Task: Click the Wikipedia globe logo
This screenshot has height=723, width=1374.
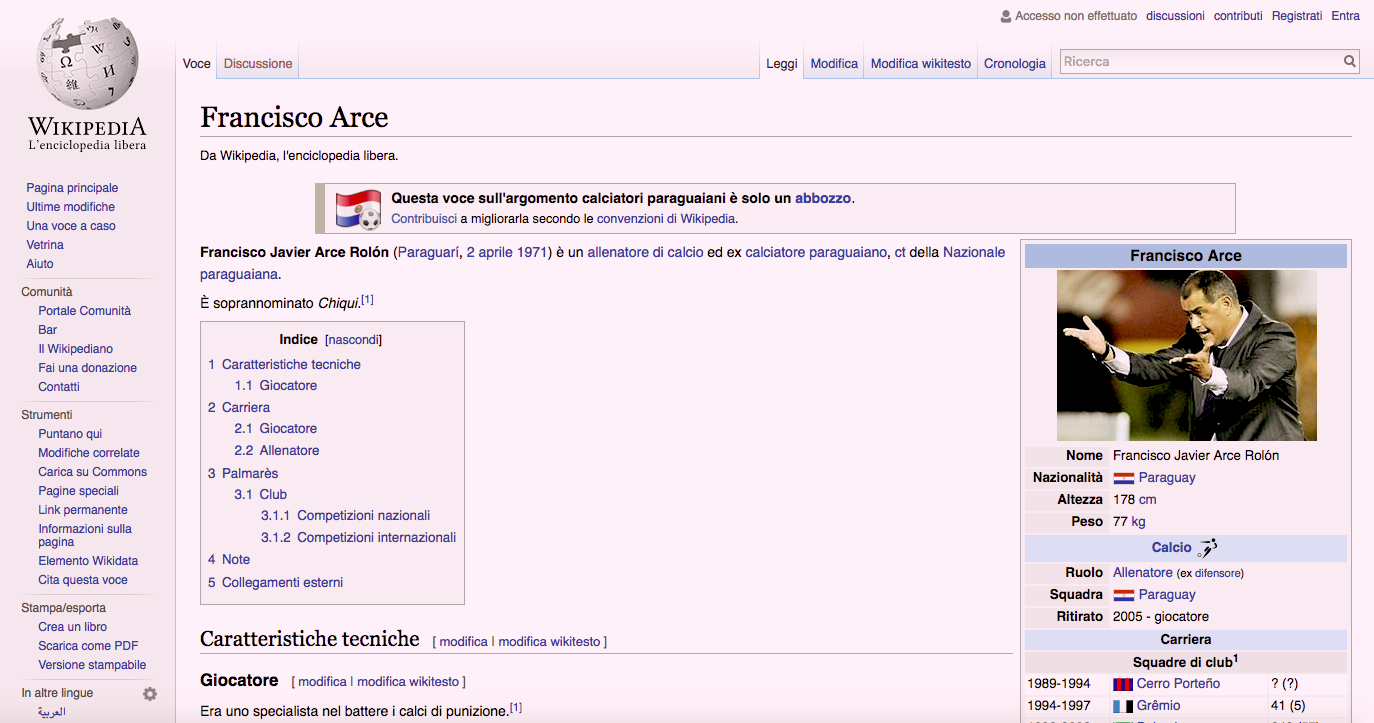Action: (x=87, y=65)
